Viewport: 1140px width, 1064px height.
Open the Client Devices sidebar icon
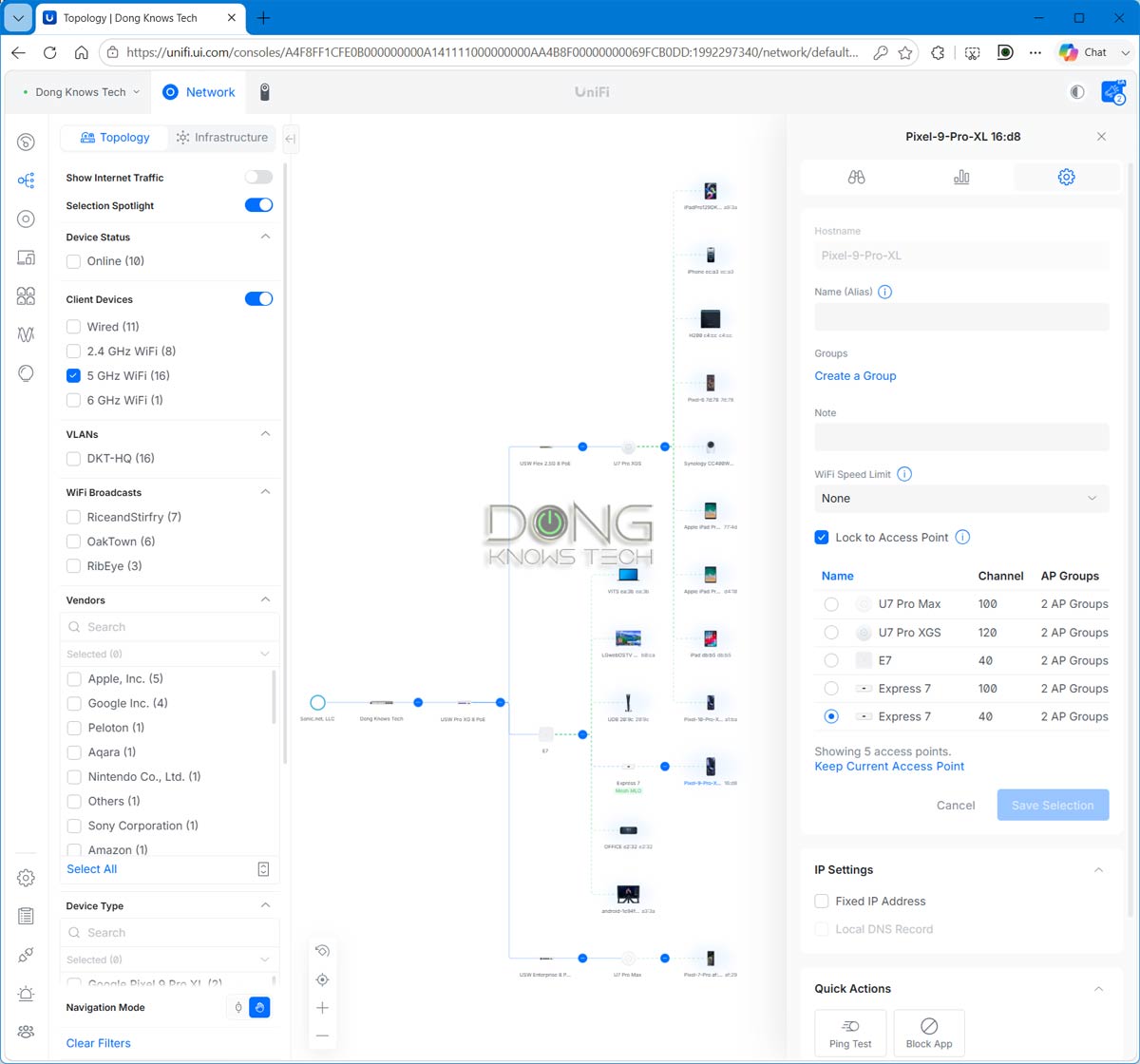[x=26, y=257]
